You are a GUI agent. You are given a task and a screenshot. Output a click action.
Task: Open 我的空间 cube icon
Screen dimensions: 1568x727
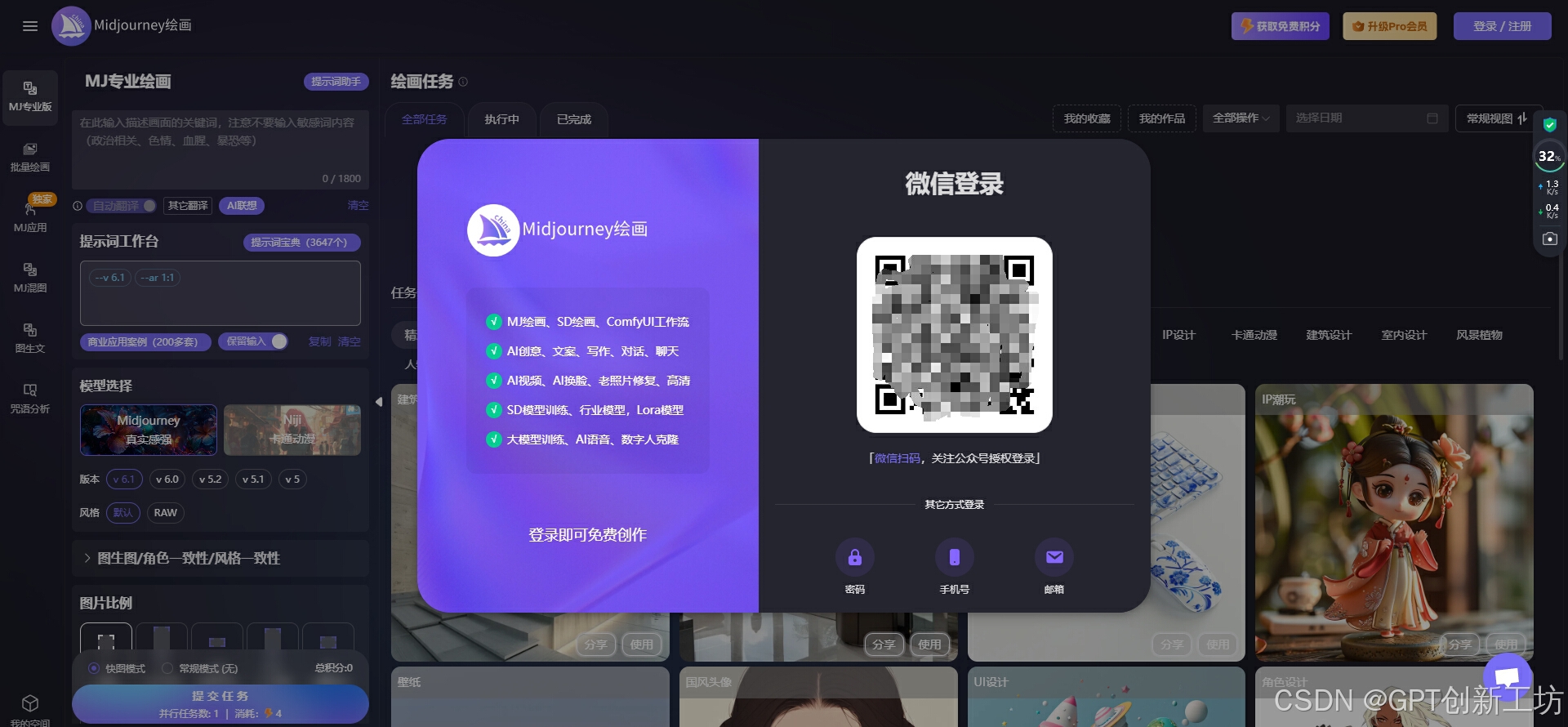tap(30, 704)
